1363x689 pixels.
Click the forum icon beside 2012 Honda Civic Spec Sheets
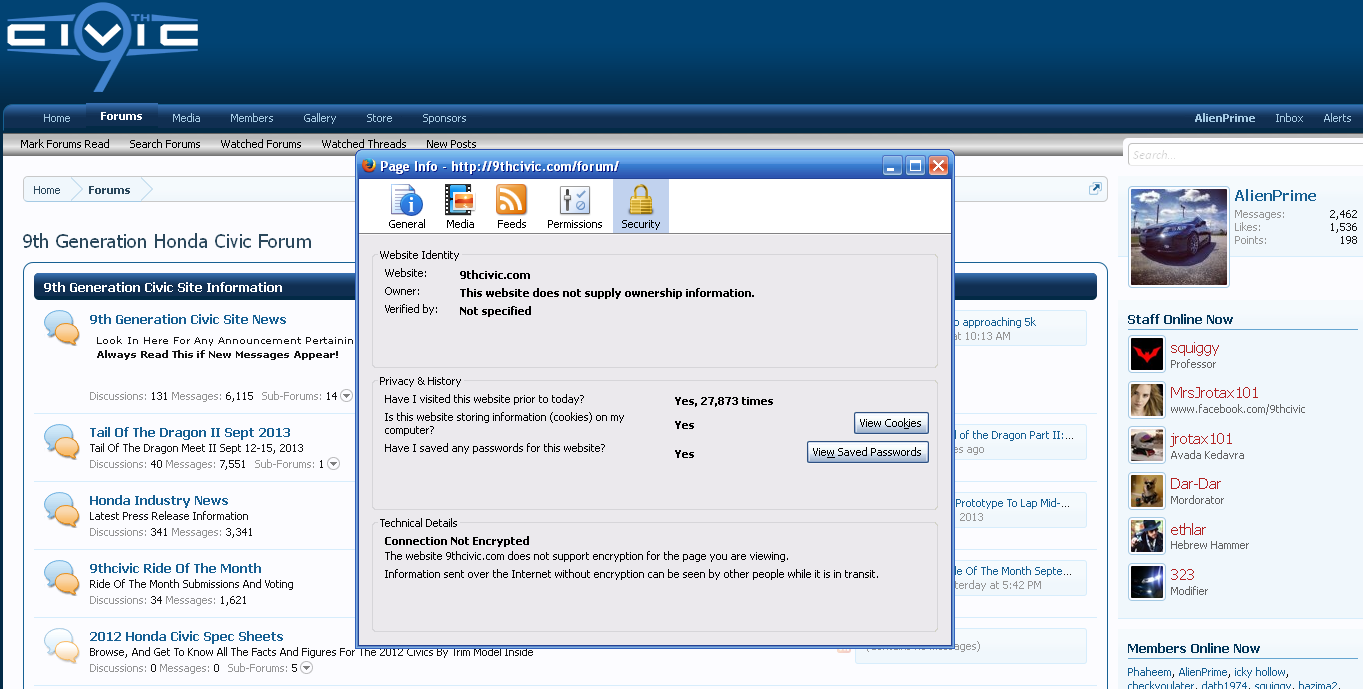tap(61, 646)
